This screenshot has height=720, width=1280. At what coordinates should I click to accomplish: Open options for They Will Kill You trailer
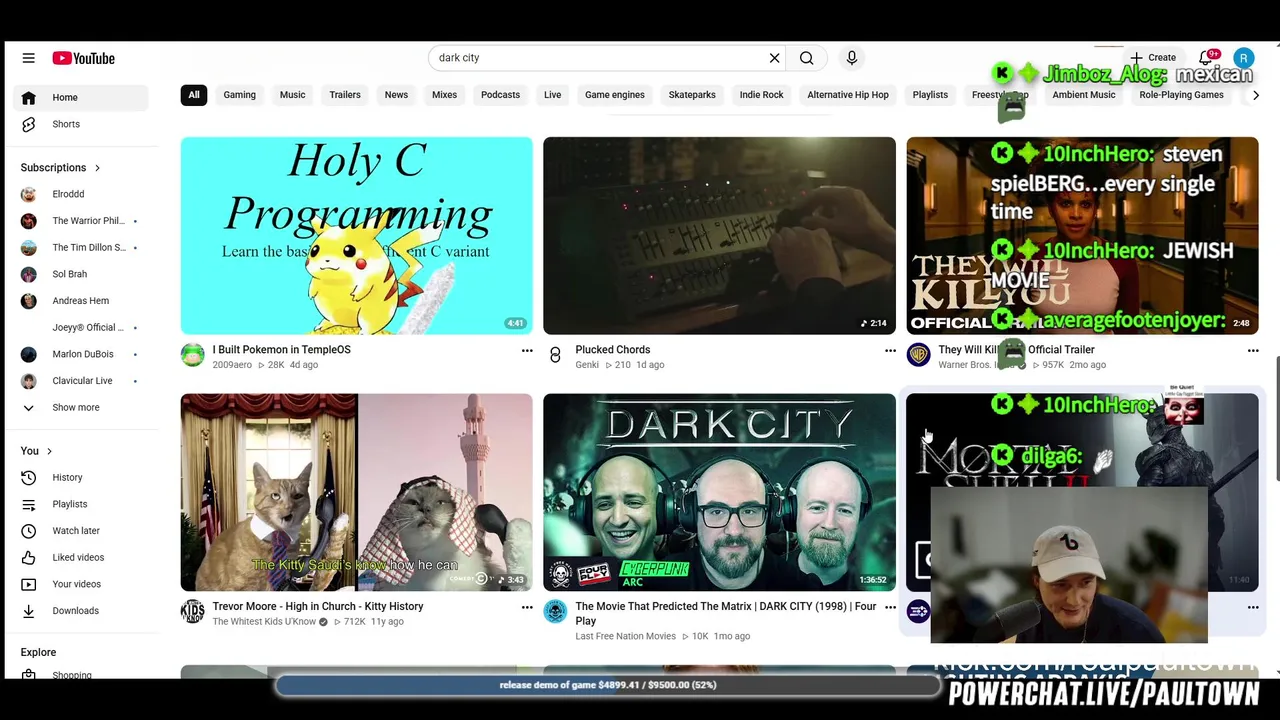tap(1253, 351)
